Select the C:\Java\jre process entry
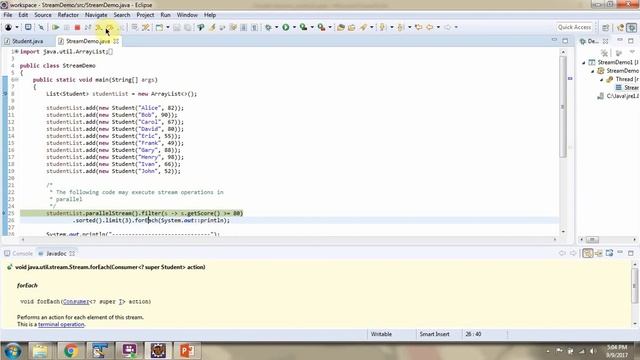 coord(618,96)
